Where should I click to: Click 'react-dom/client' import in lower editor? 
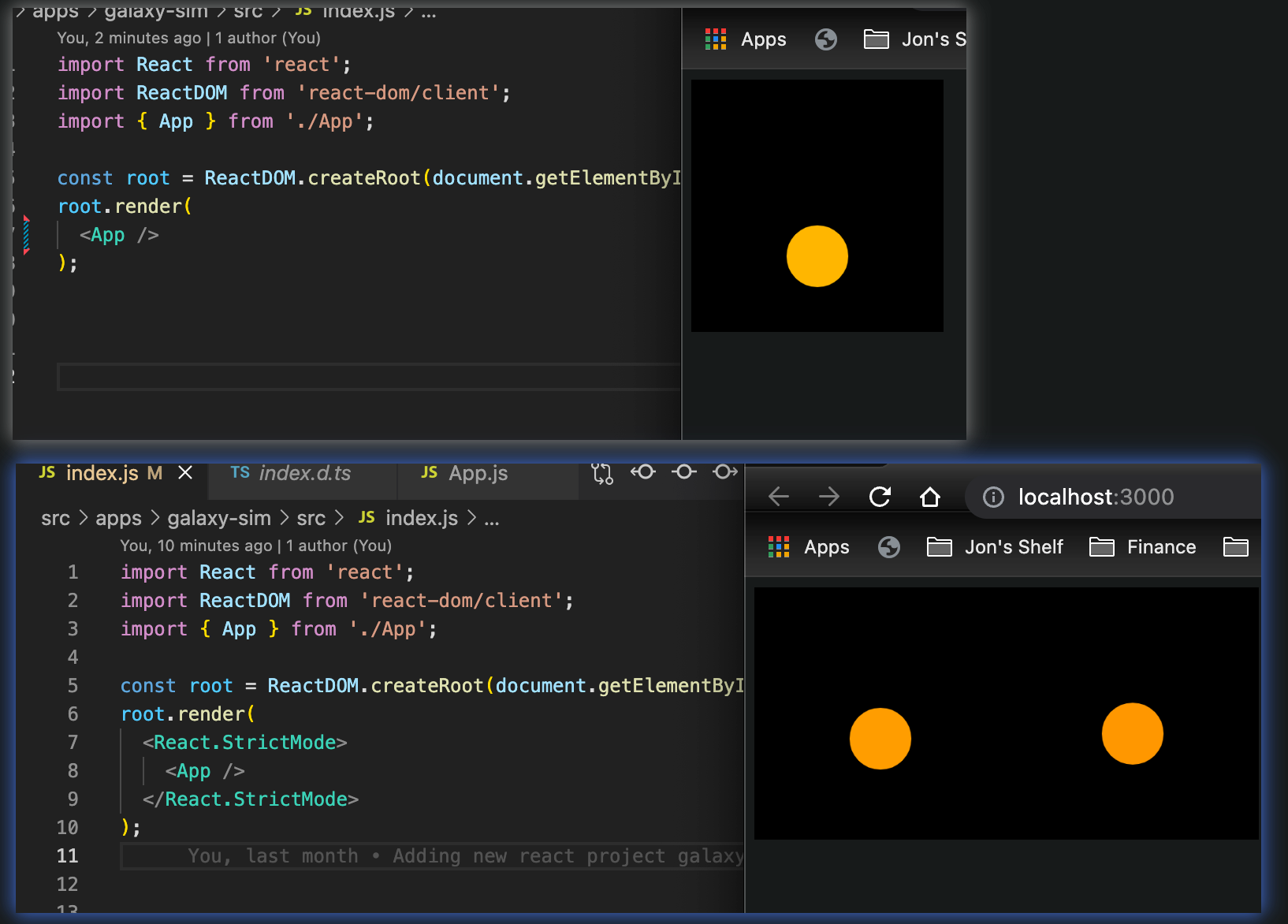coord(461,601)
